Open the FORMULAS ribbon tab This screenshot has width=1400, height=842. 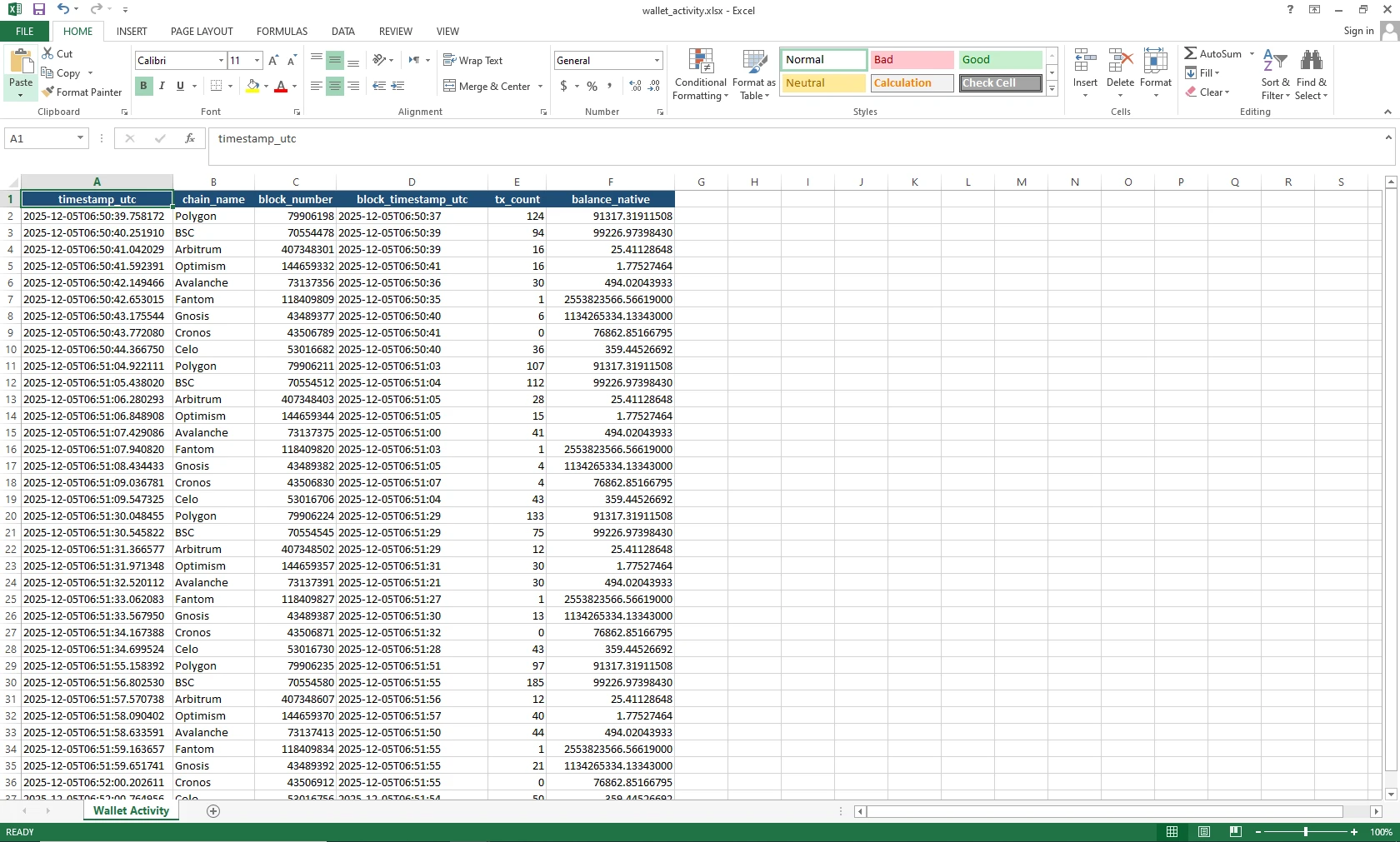point(282,32)
